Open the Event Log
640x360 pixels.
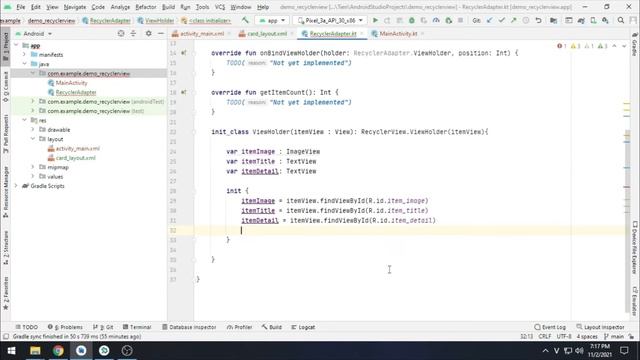[x=550, y=327]
